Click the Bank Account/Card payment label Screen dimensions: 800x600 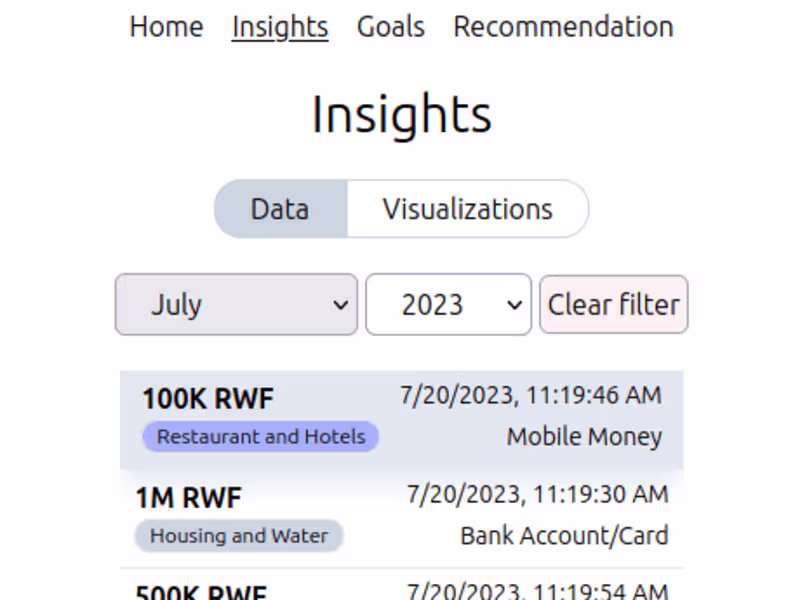(x=564, y=536)
